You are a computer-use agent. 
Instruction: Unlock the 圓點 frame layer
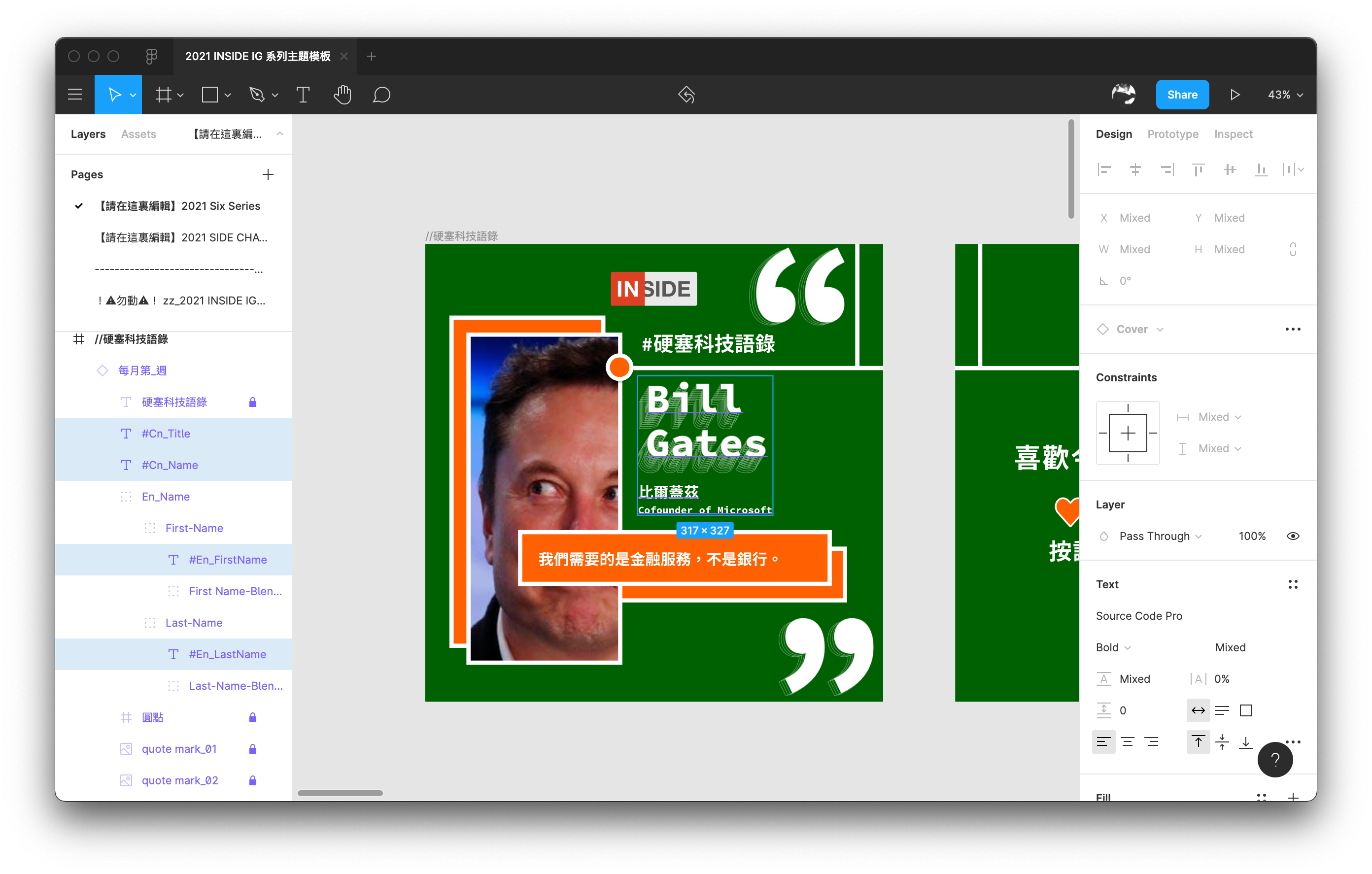(252, 717)
